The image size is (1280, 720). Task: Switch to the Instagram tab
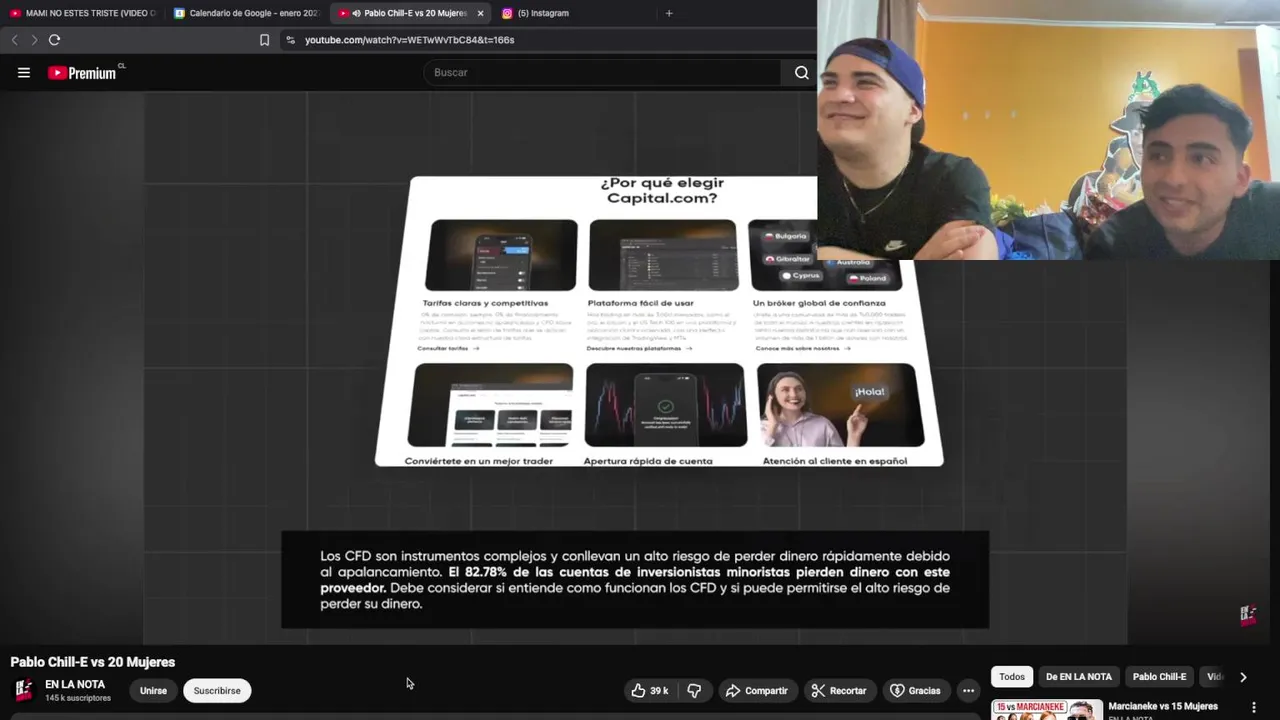click(x=542, y=13)
